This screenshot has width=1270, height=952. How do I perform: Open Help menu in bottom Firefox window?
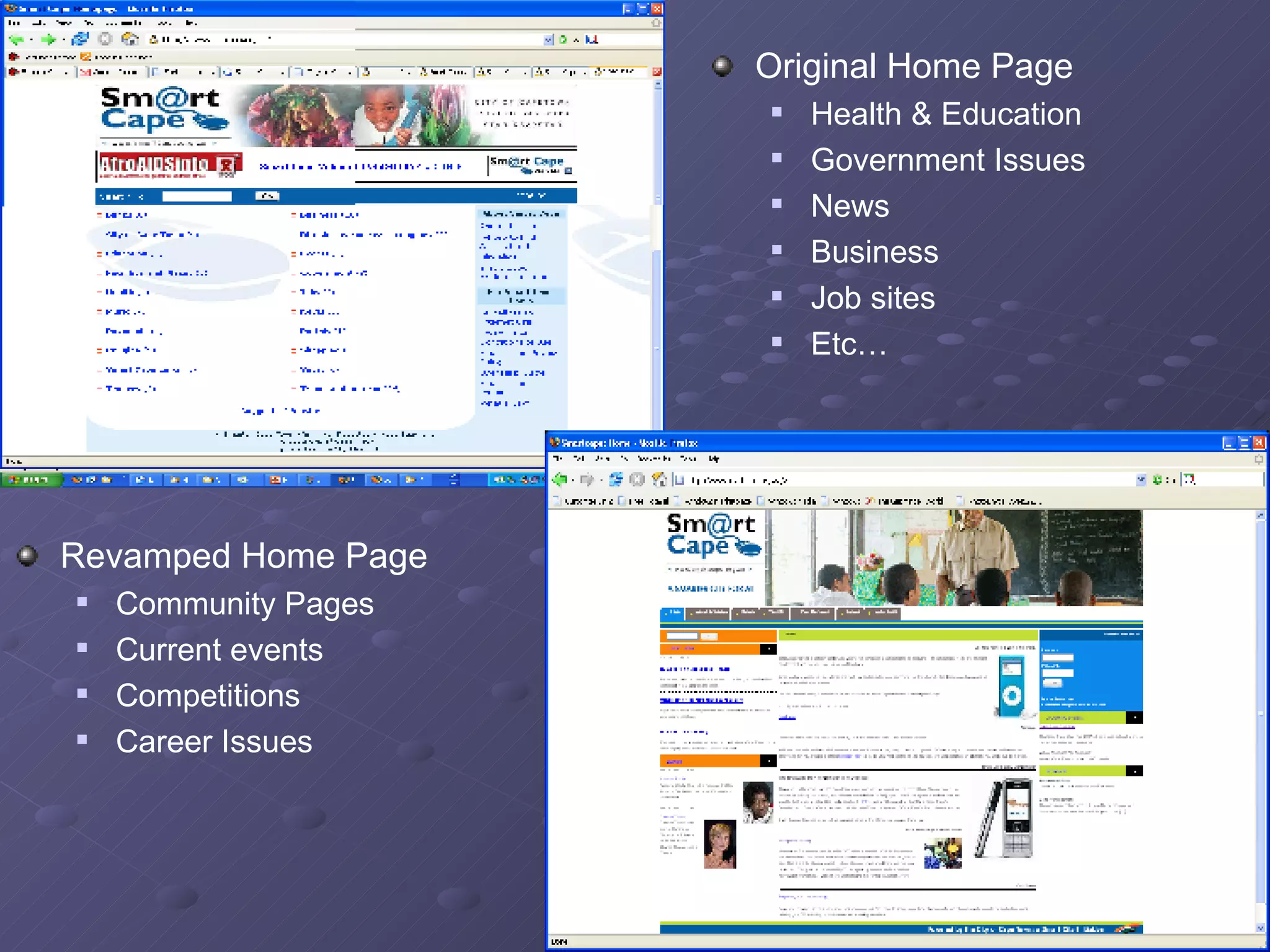pyautogui.click(x=714, y=459)
